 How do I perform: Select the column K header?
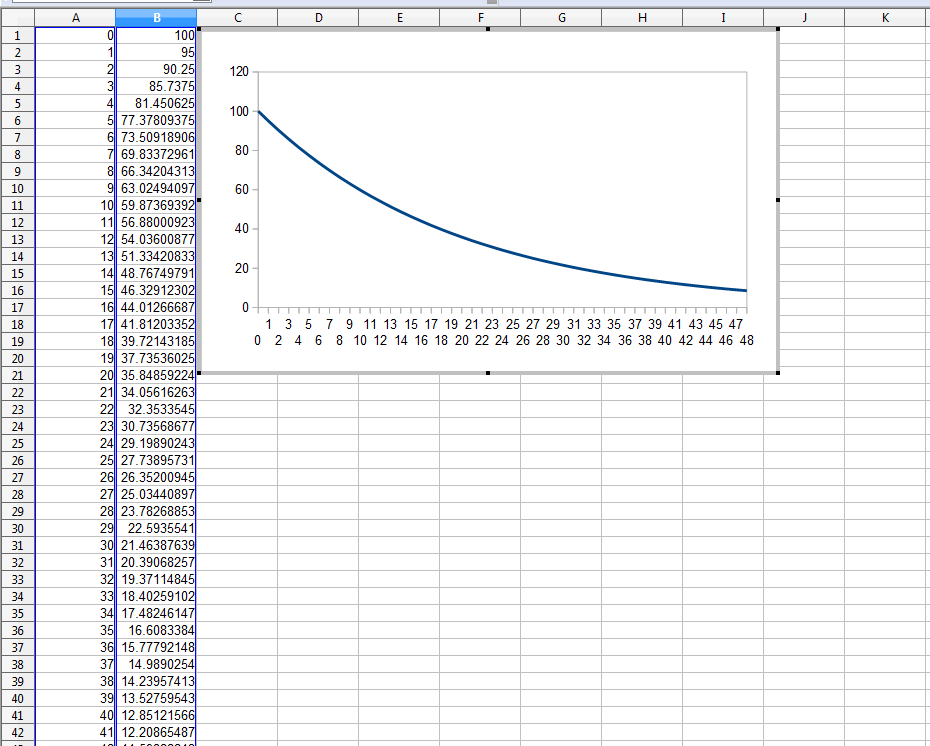[885, 18]
